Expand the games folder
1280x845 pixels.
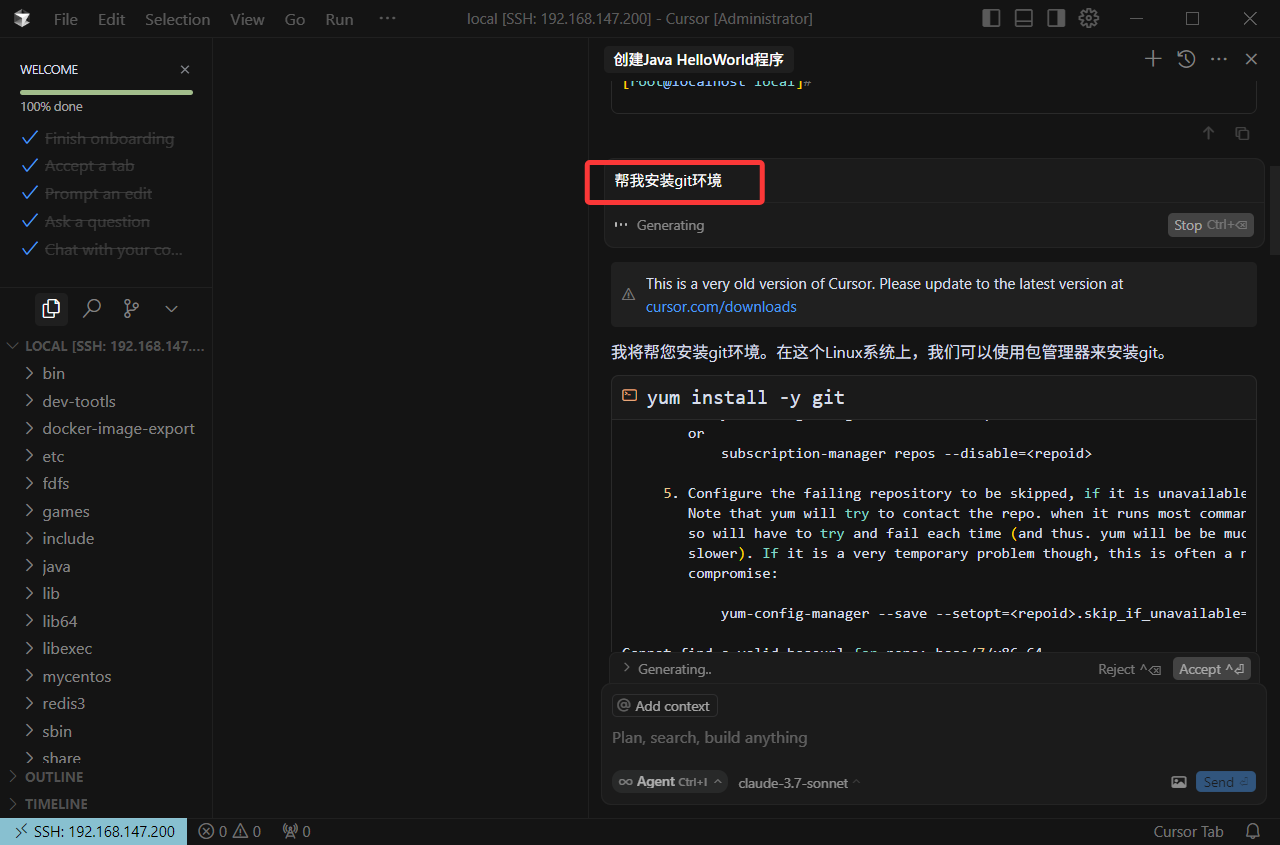[x=106, y=511]
